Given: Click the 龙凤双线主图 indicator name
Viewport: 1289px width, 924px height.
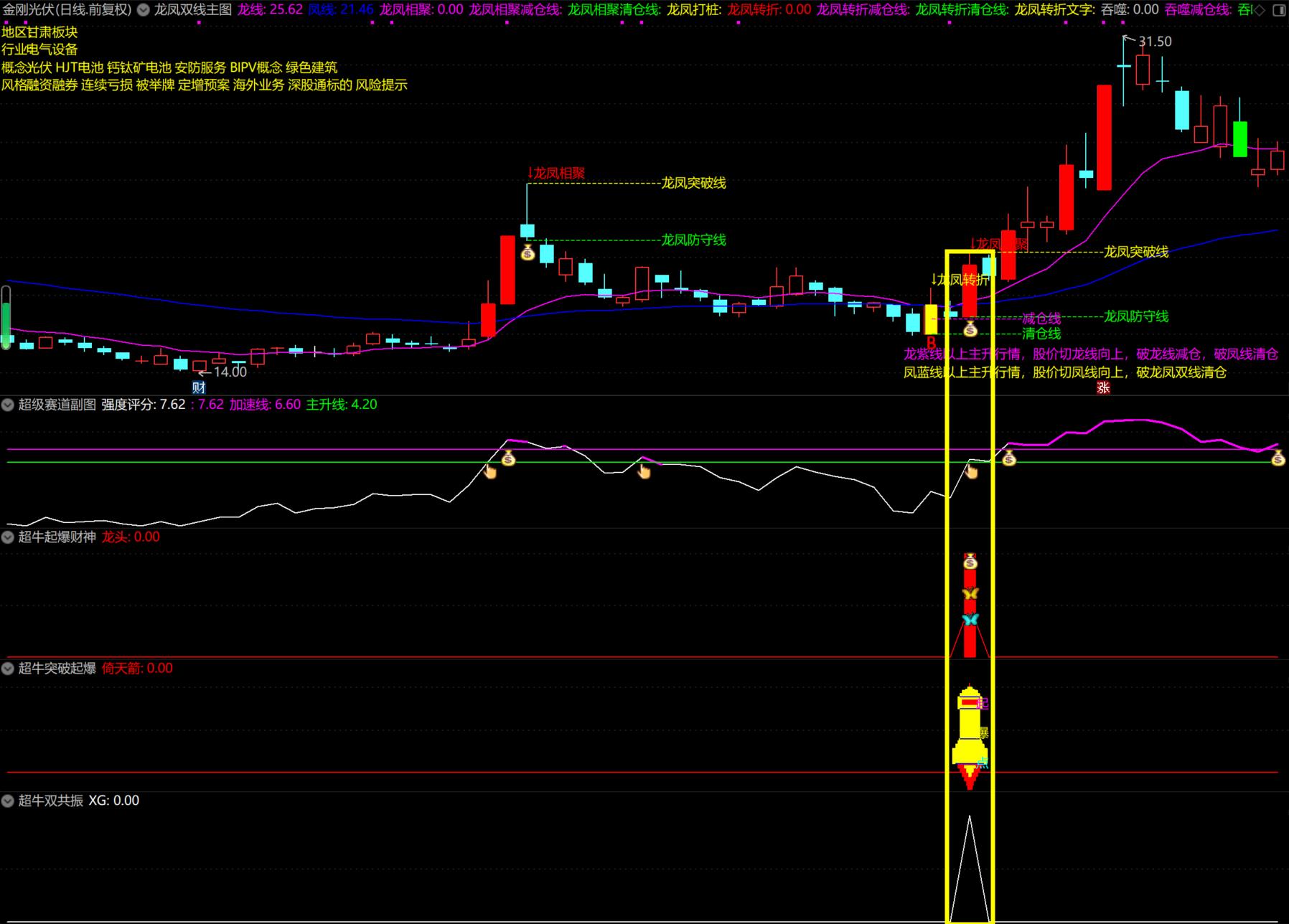Looking at the screenshot, I should [193, 9].
